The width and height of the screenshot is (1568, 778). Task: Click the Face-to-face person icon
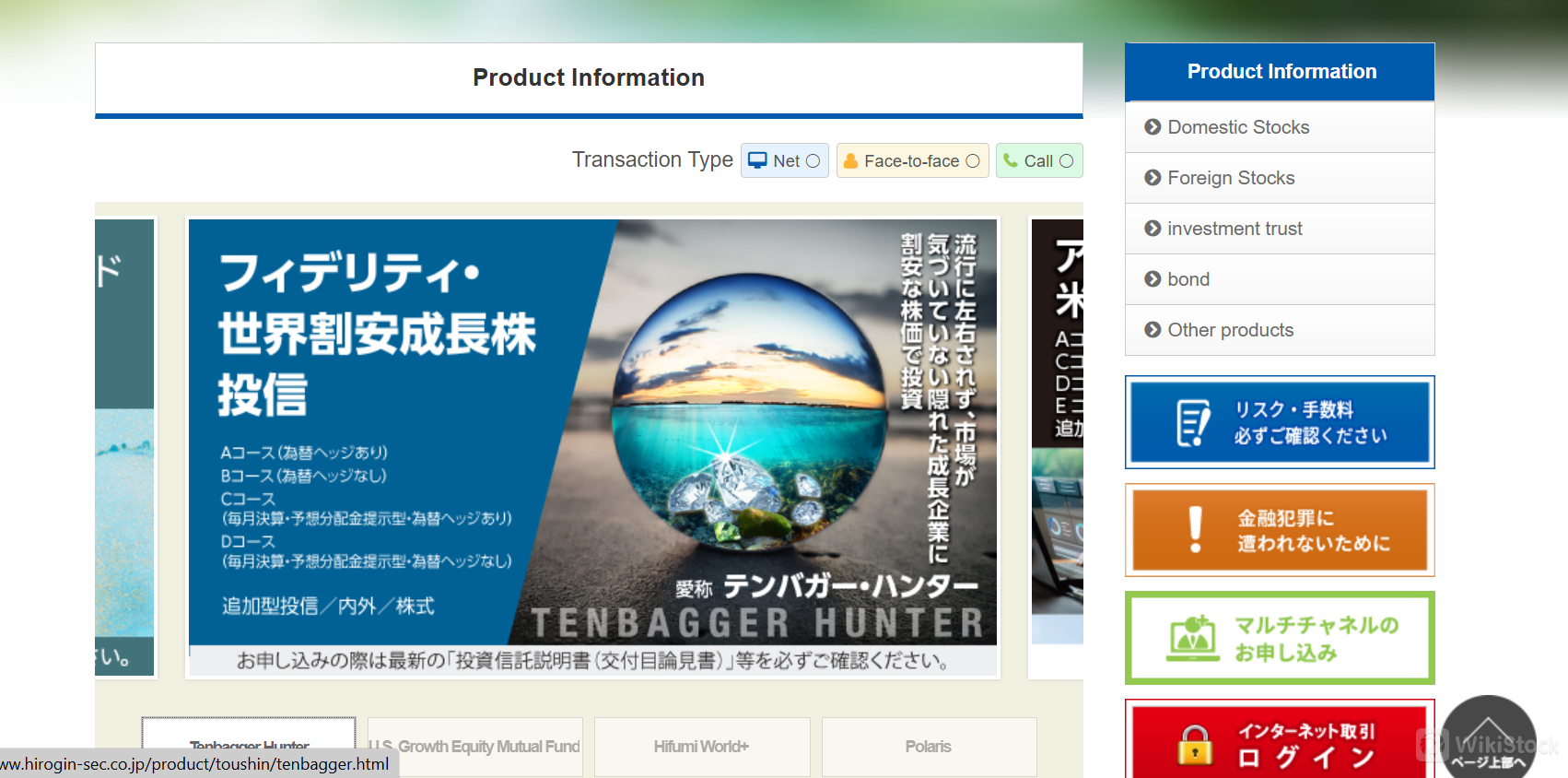pyautogui.click(x=850, y=161)
